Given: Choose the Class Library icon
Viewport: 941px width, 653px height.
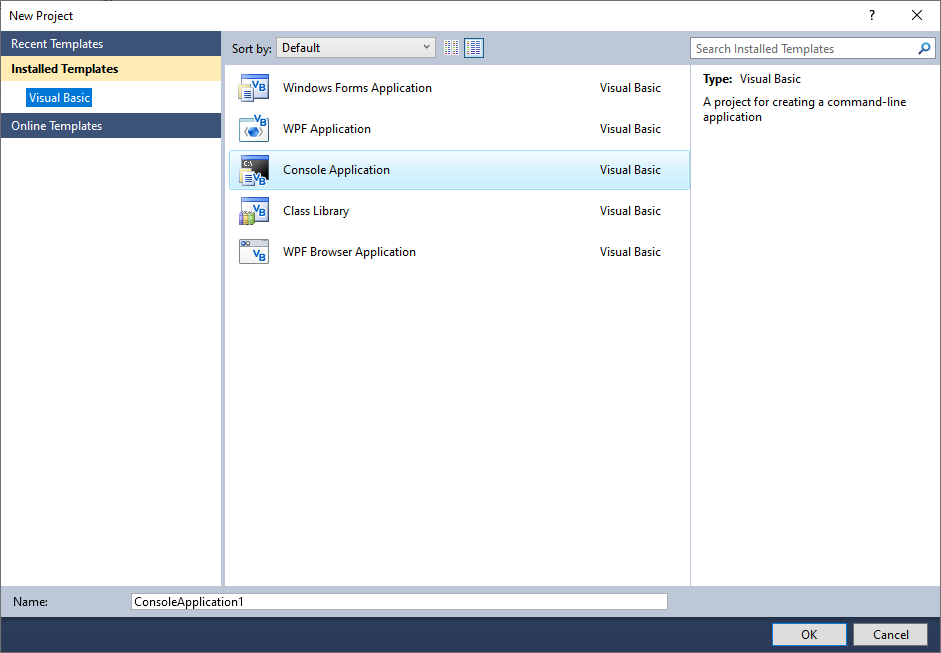Looking at the screenshot, I should coord(254,211).
